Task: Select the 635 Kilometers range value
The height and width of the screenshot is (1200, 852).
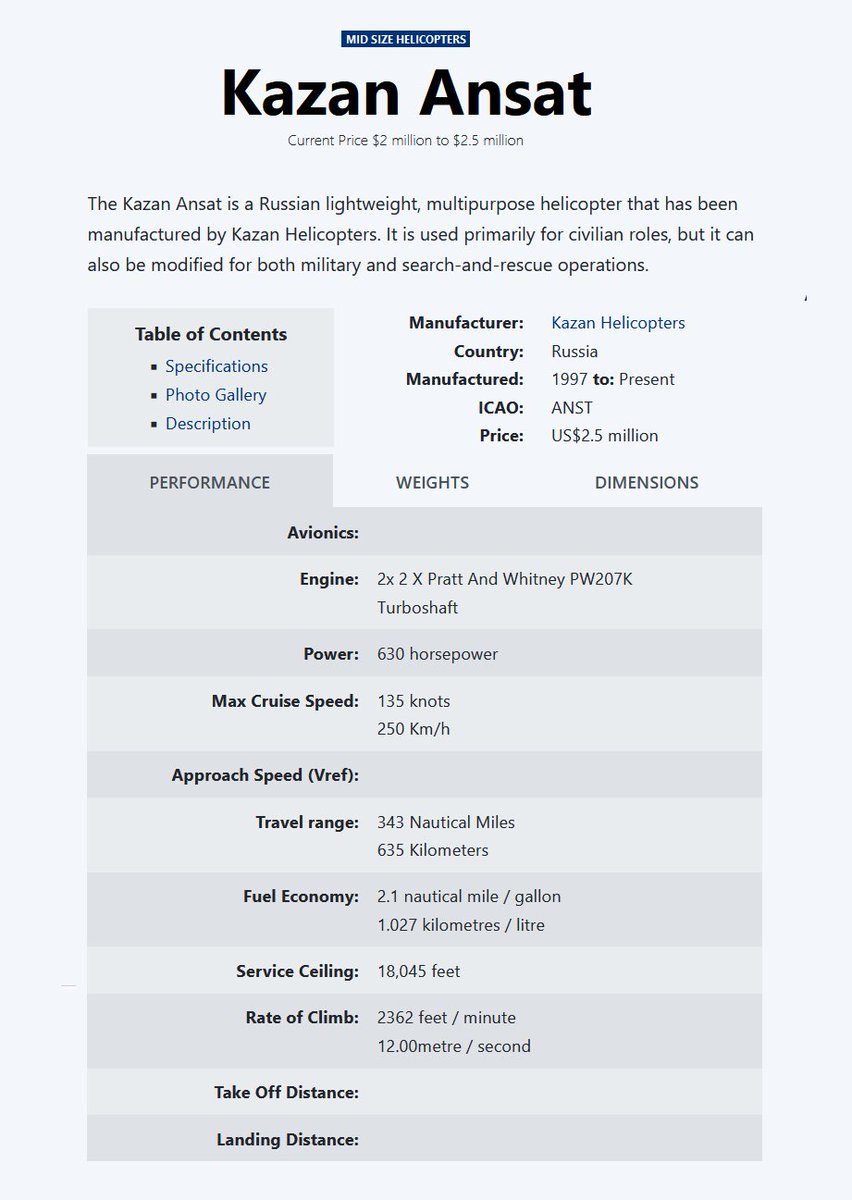Action: pos(433,850)
